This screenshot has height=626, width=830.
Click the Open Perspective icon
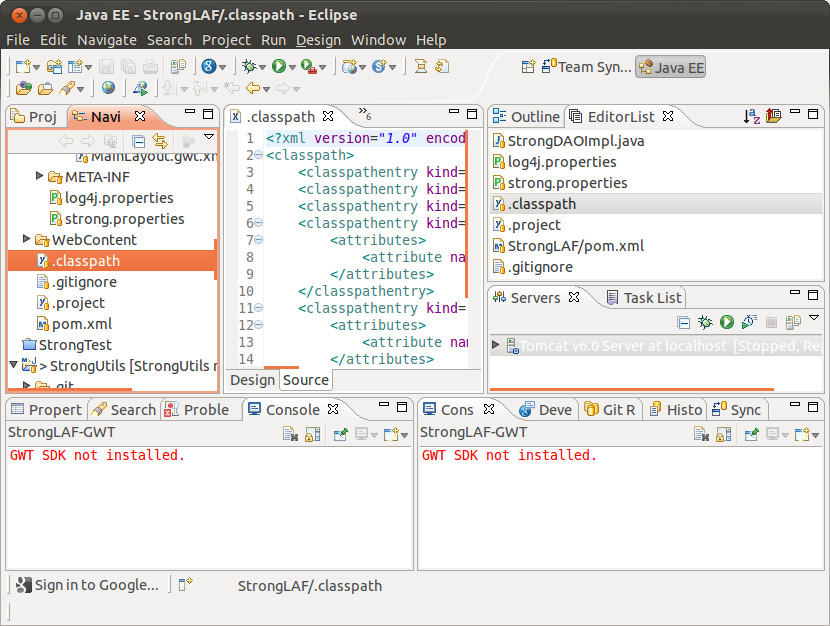(528, 67)
